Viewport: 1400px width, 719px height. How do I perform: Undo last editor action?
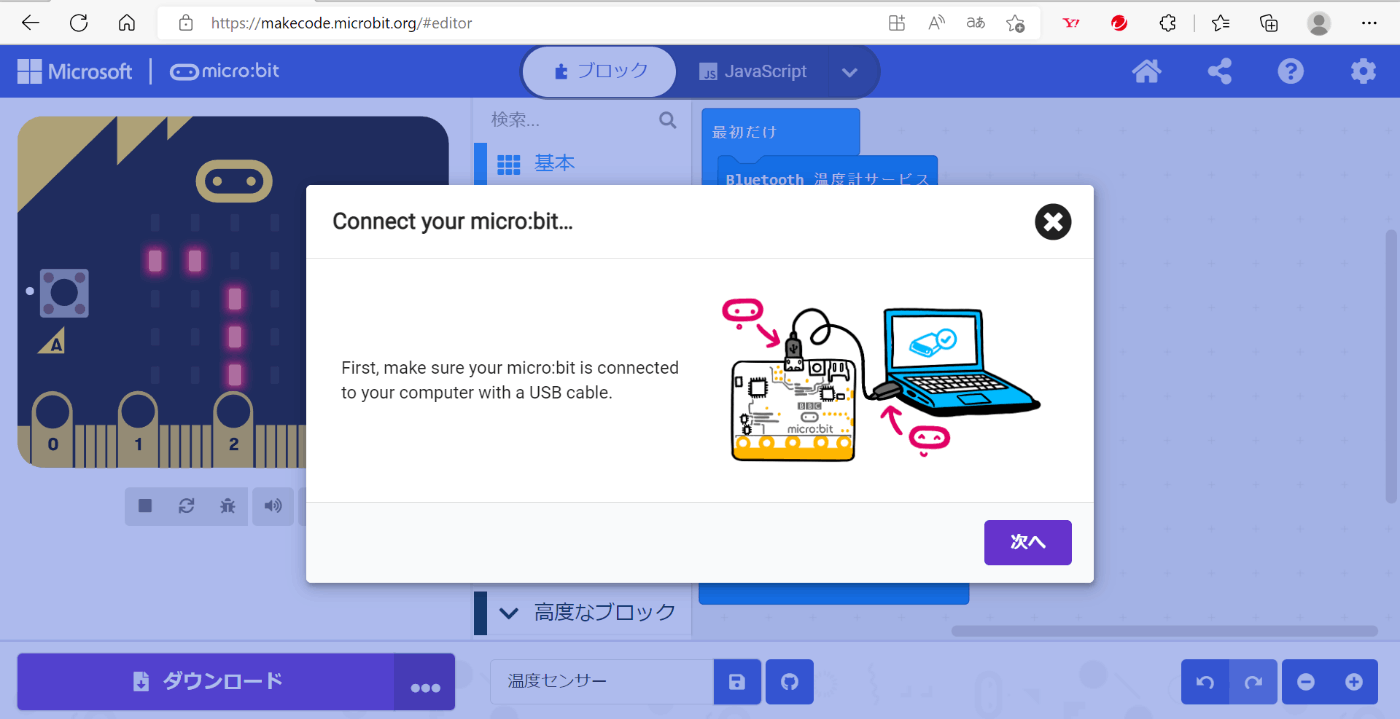[1205, 682]
